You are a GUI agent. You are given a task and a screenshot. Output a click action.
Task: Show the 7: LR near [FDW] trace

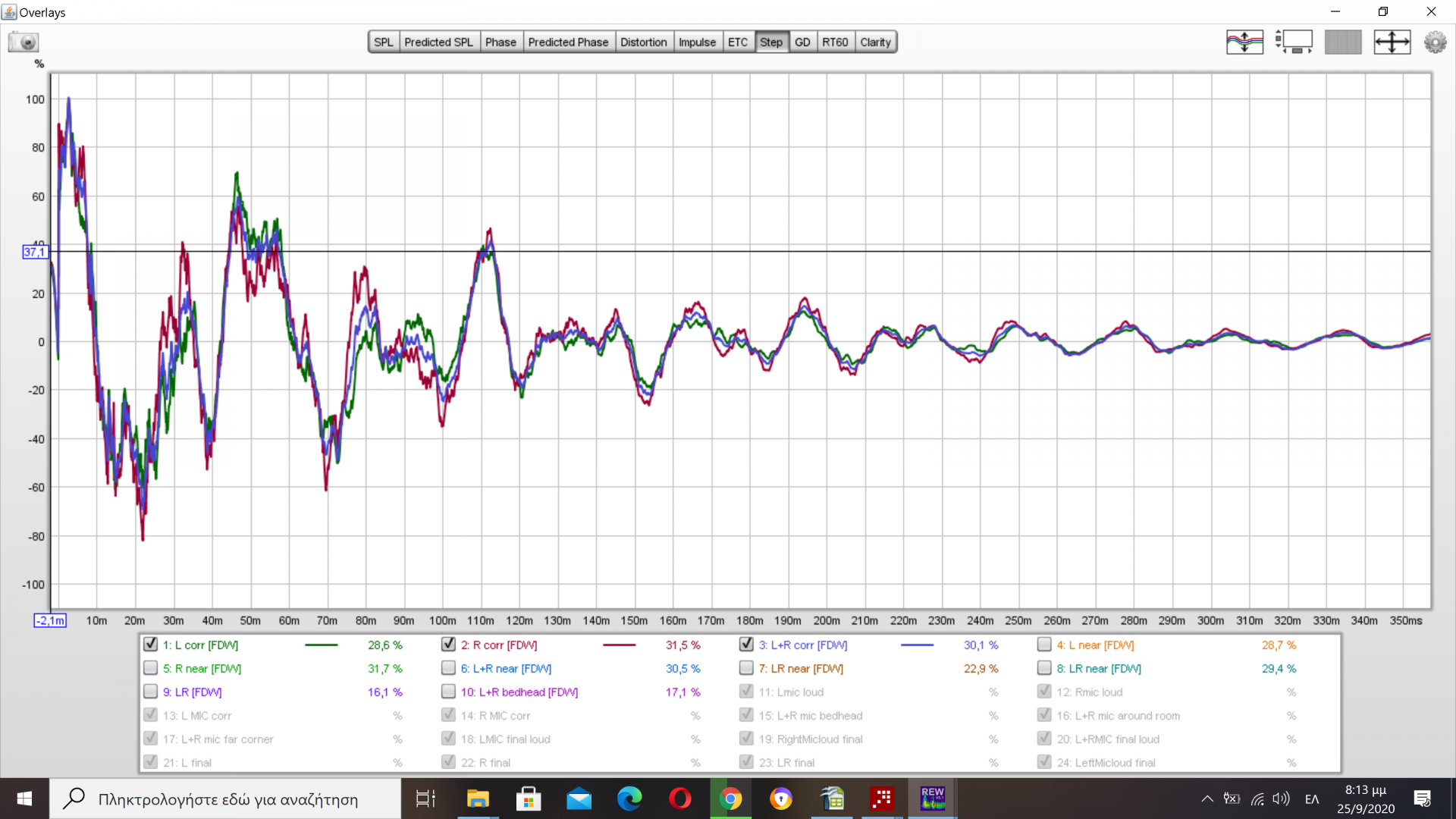pyautogui.click(x=746, y=668)
